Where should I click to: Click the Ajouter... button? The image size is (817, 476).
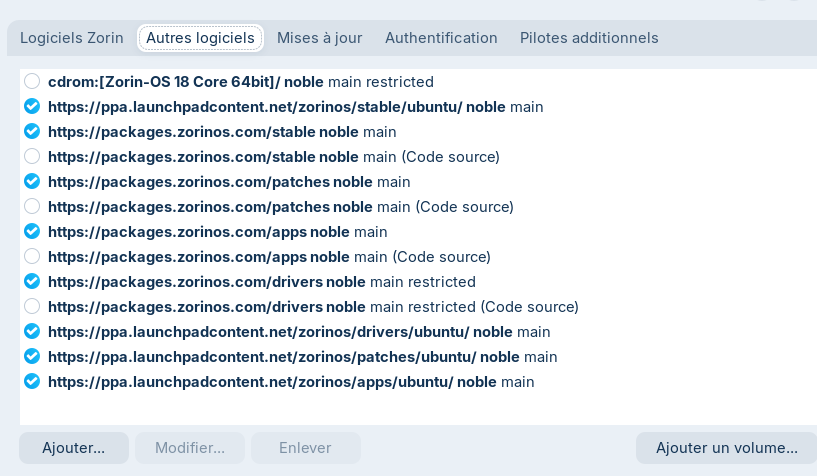click(73, 448)
